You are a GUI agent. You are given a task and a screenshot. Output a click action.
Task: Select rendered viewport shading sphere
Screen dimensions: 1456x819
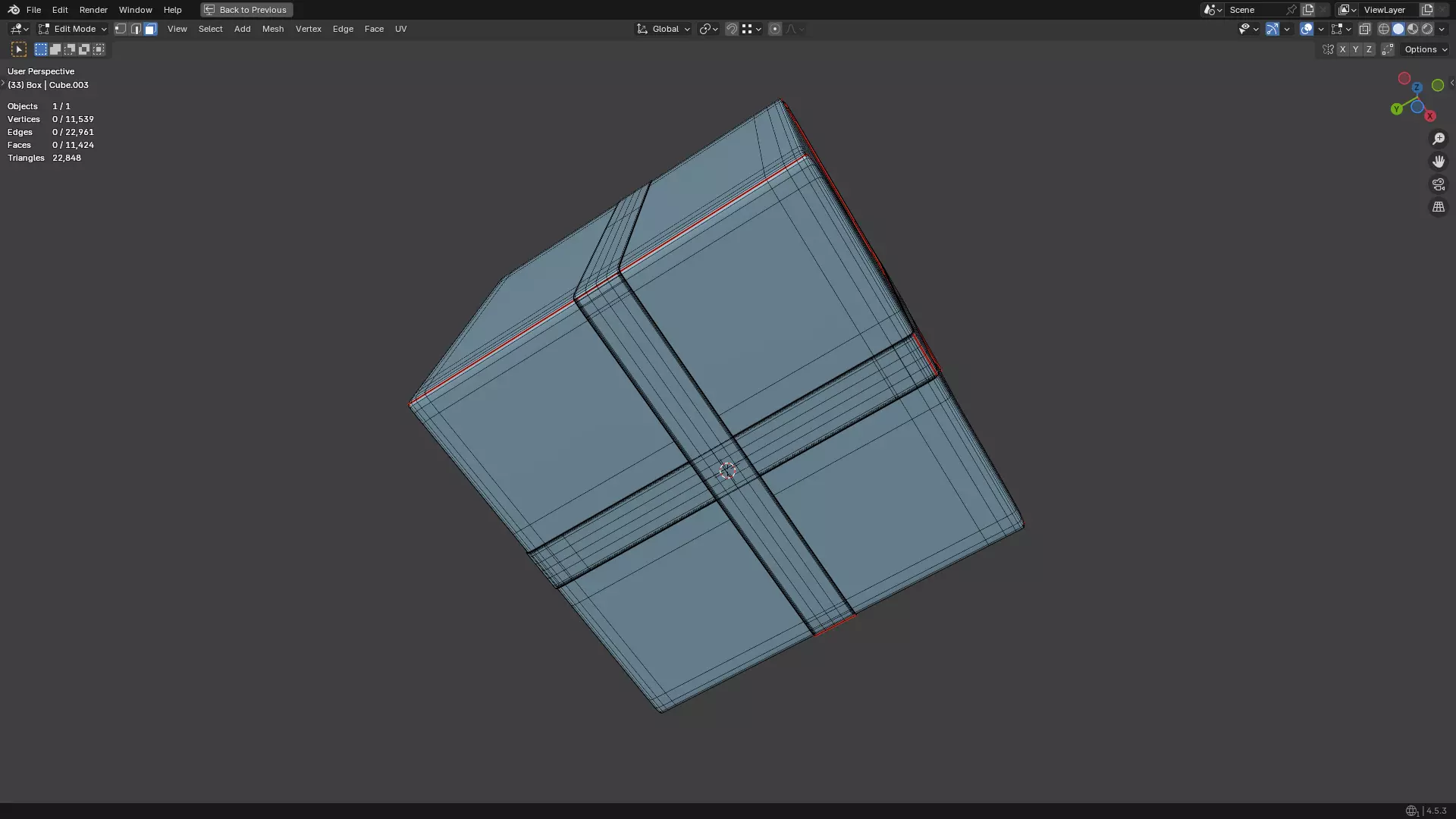pos(1427,29)
